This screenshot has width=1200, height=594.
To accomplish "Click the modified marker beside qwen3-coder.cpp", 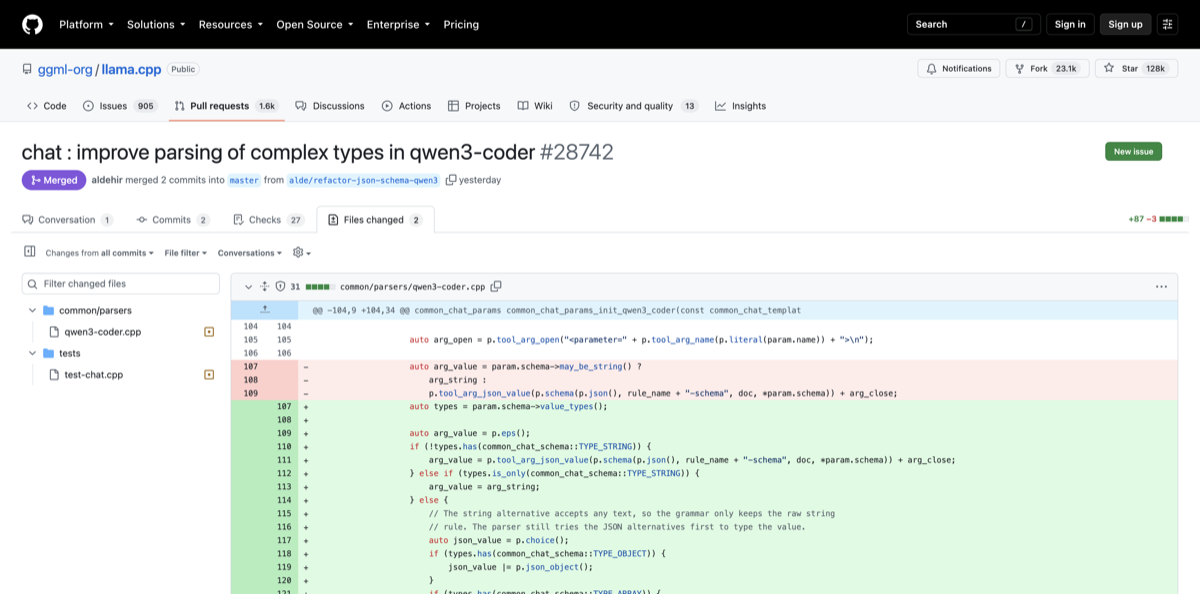I will pos(209,332).
